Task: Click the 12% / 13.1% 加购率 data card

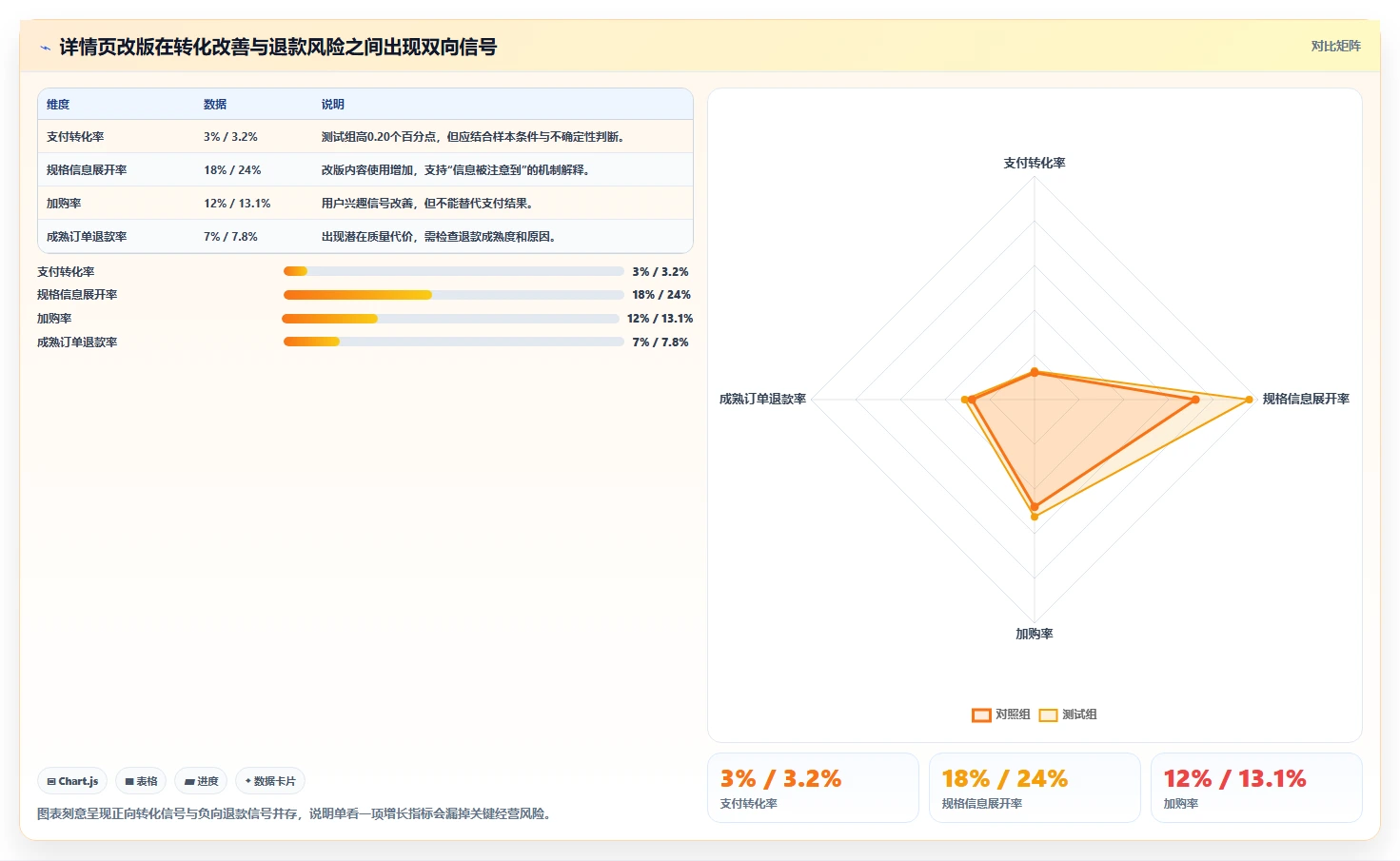Action: coord(1256,788)
